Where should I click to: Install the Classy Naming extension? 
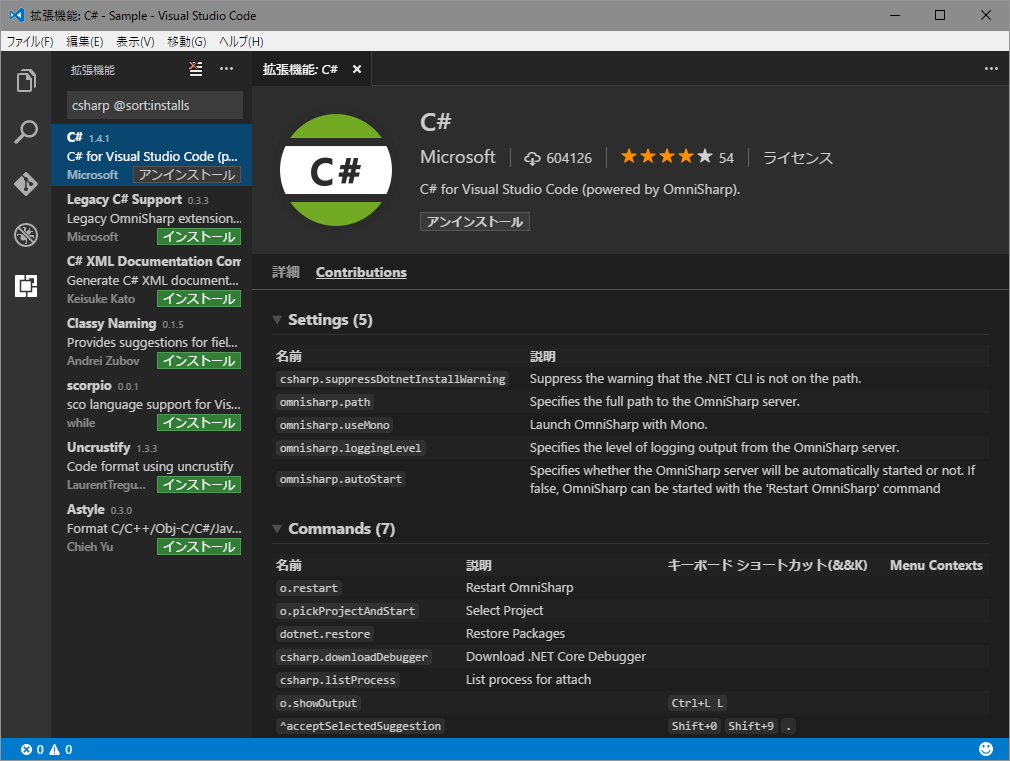click(x=199, y=360)
